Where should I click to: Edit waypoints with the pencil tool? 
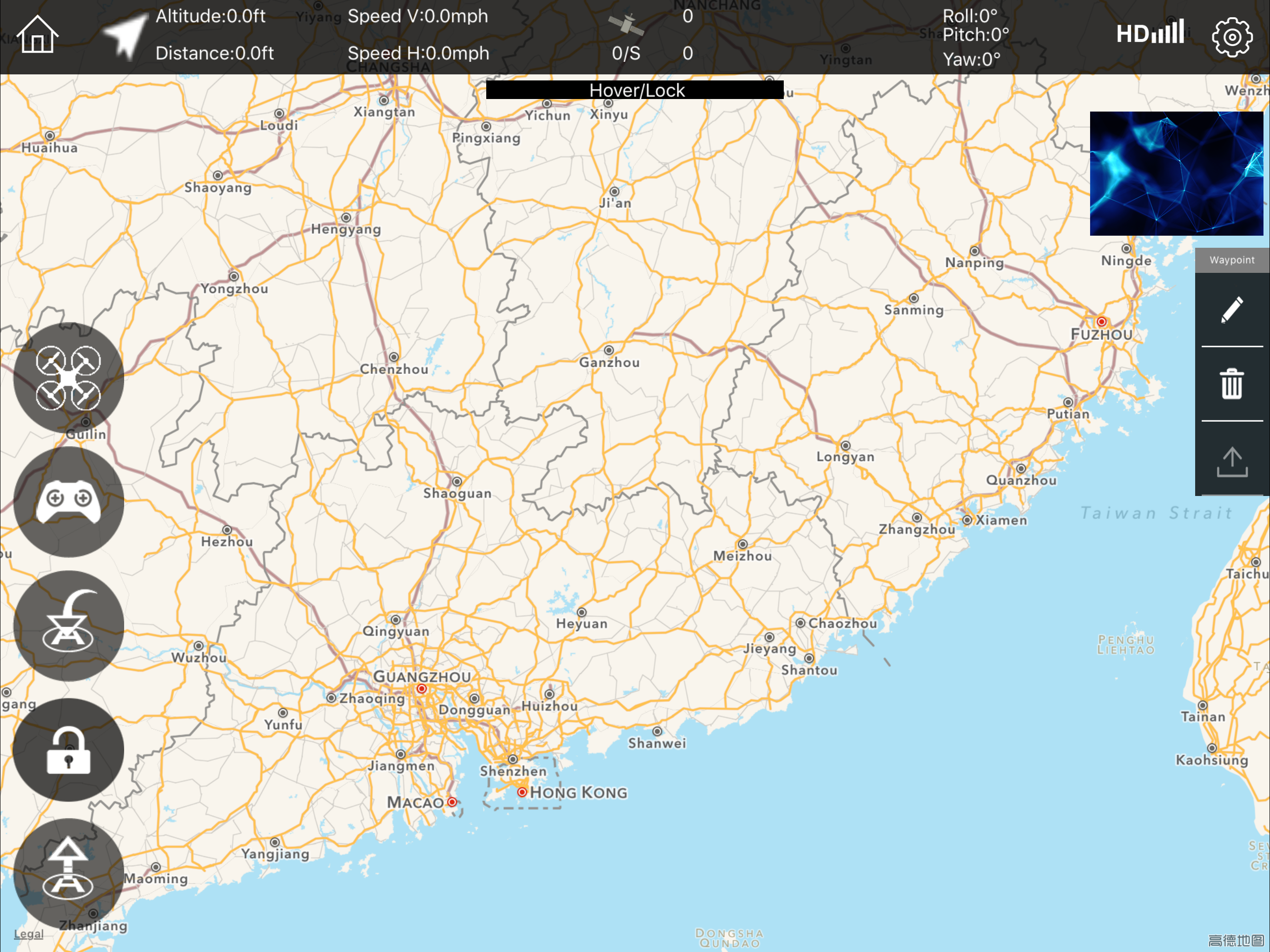pyautogui.click(x=1232, y=310)
